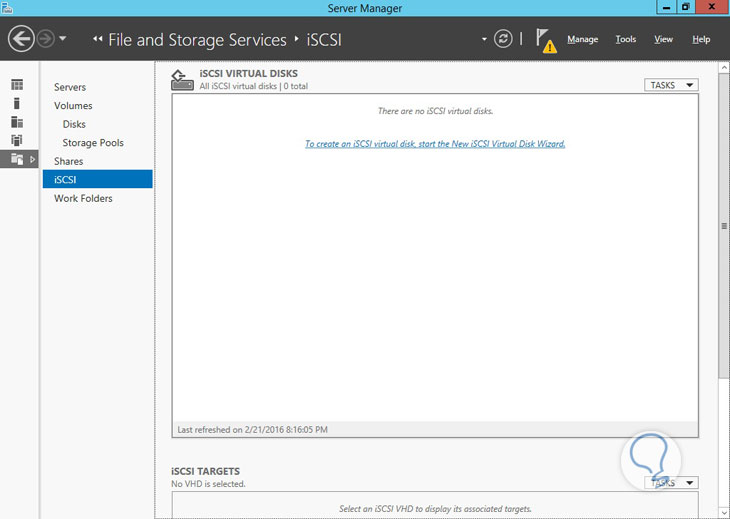Click the forward navigation arrow
Viewport: 730px width, 519px height.
coord(45,39)
